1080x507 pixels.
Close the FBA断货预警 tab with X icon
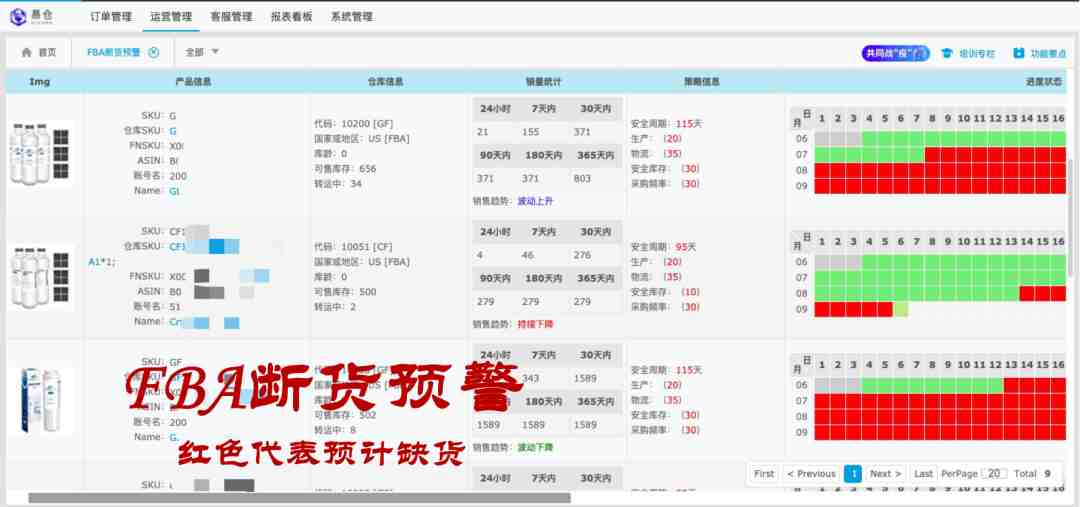[153, 53]
